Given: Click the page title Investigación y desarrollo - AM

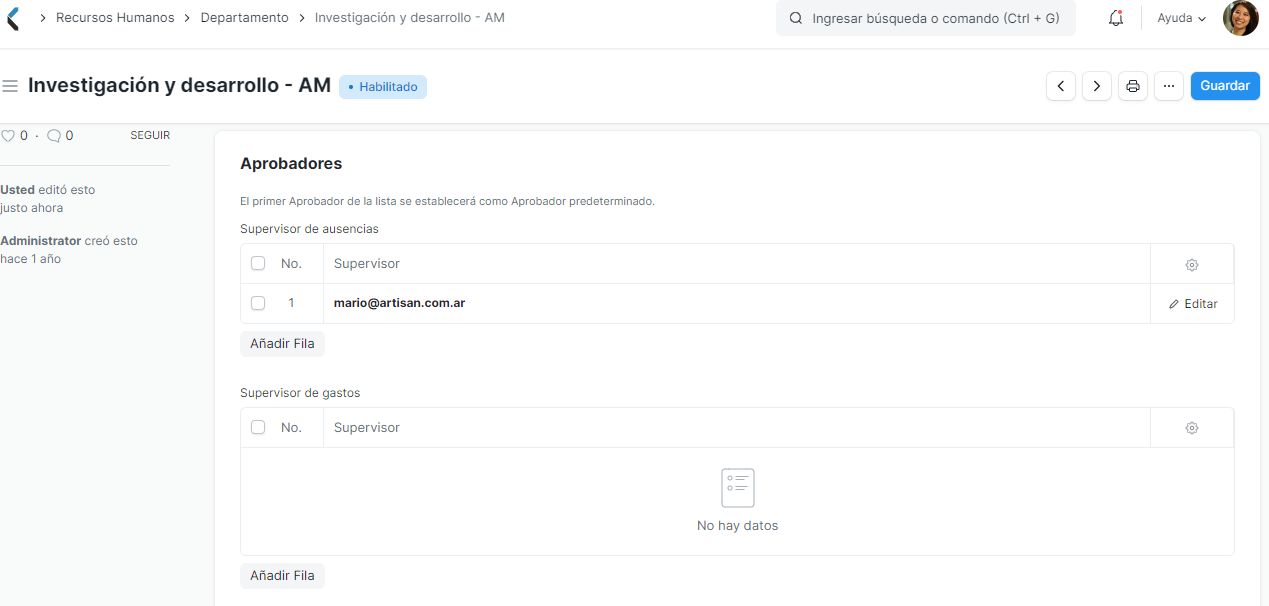Looking at the screenshot, I should coord(179,86).
